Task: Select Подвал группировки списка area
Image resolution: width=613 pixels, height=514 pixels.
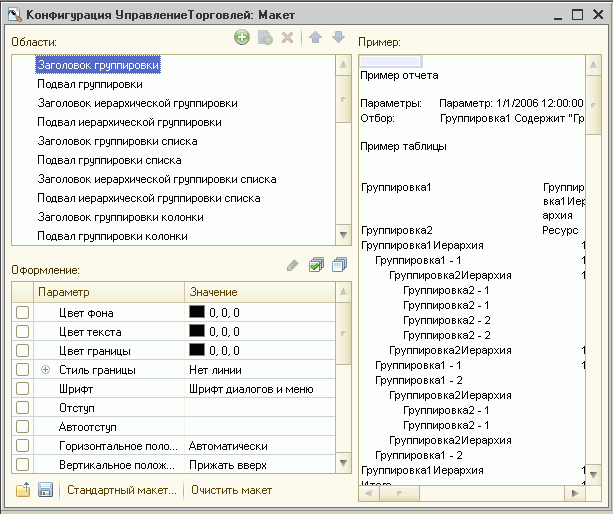Action: tap(109, 160)
